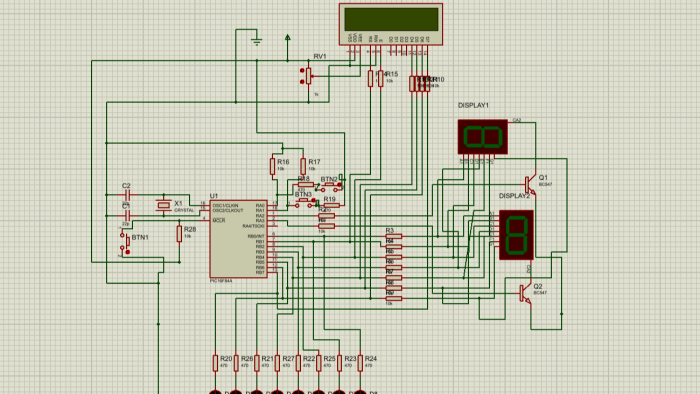
Task: Click the DISPLAY1 label text
Action: [473, 105]
